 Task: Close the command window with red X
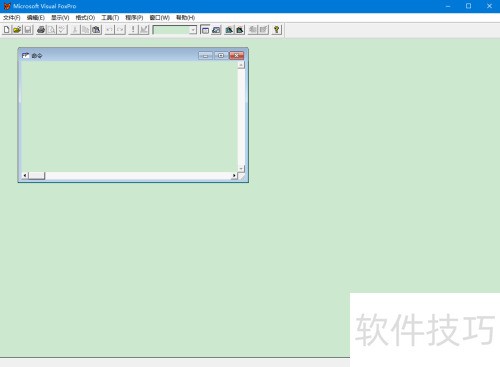click(x=237, y=55)
